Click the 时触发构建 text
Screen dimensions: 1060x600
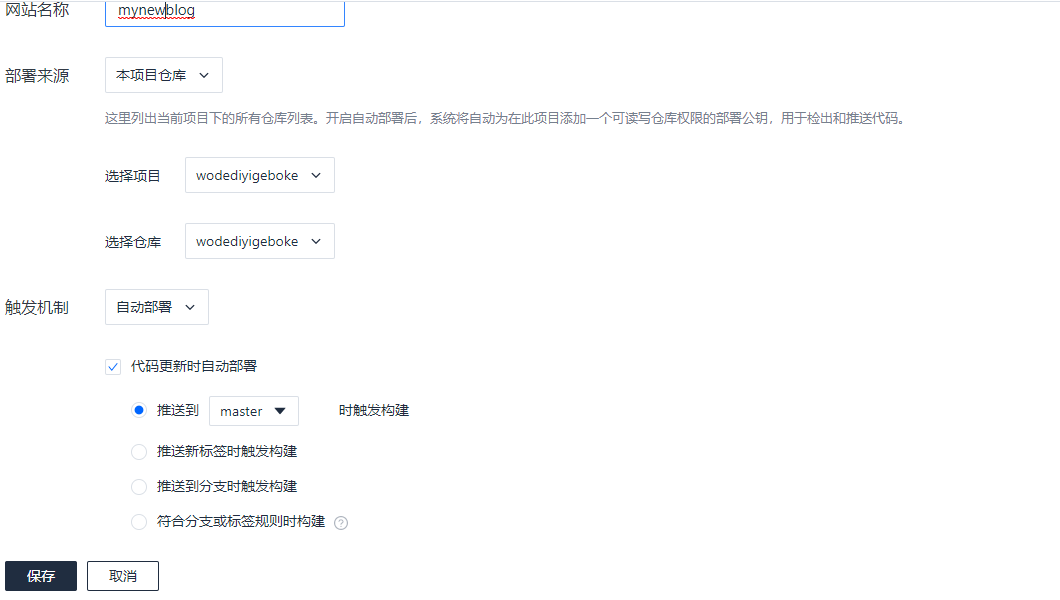pos(374,410)
